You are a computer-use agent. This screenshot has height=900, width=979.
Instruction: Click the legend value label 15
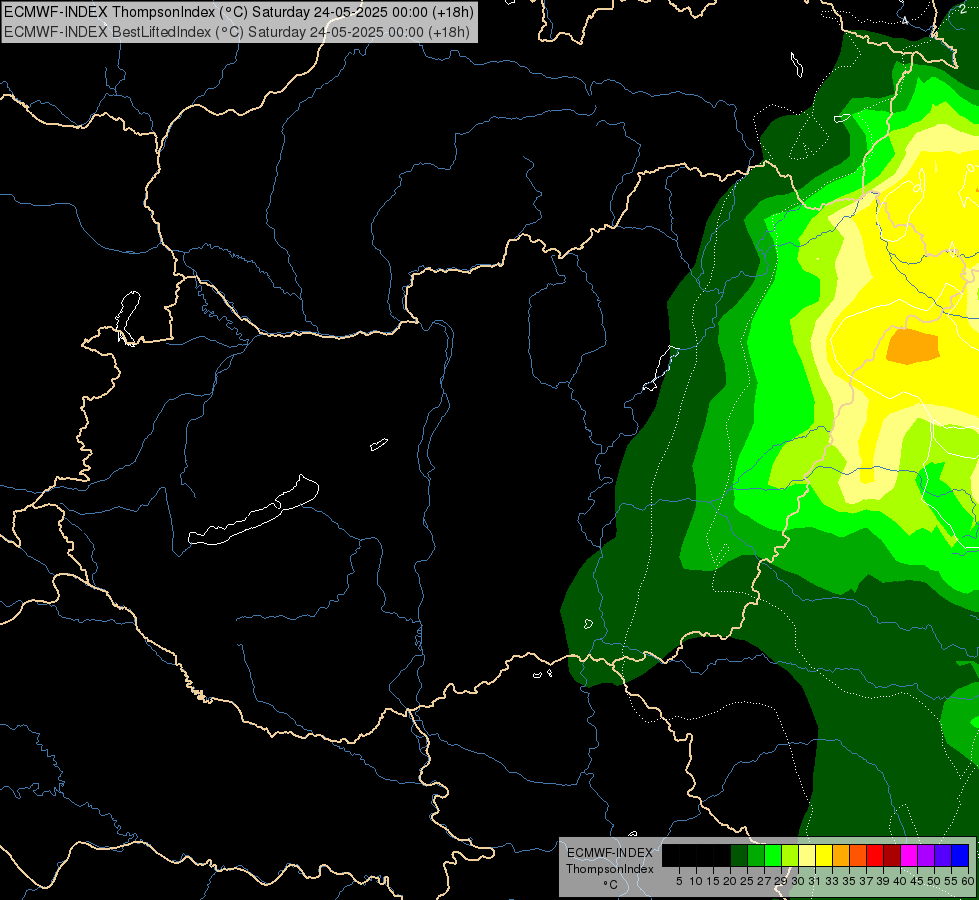[713, 881]
